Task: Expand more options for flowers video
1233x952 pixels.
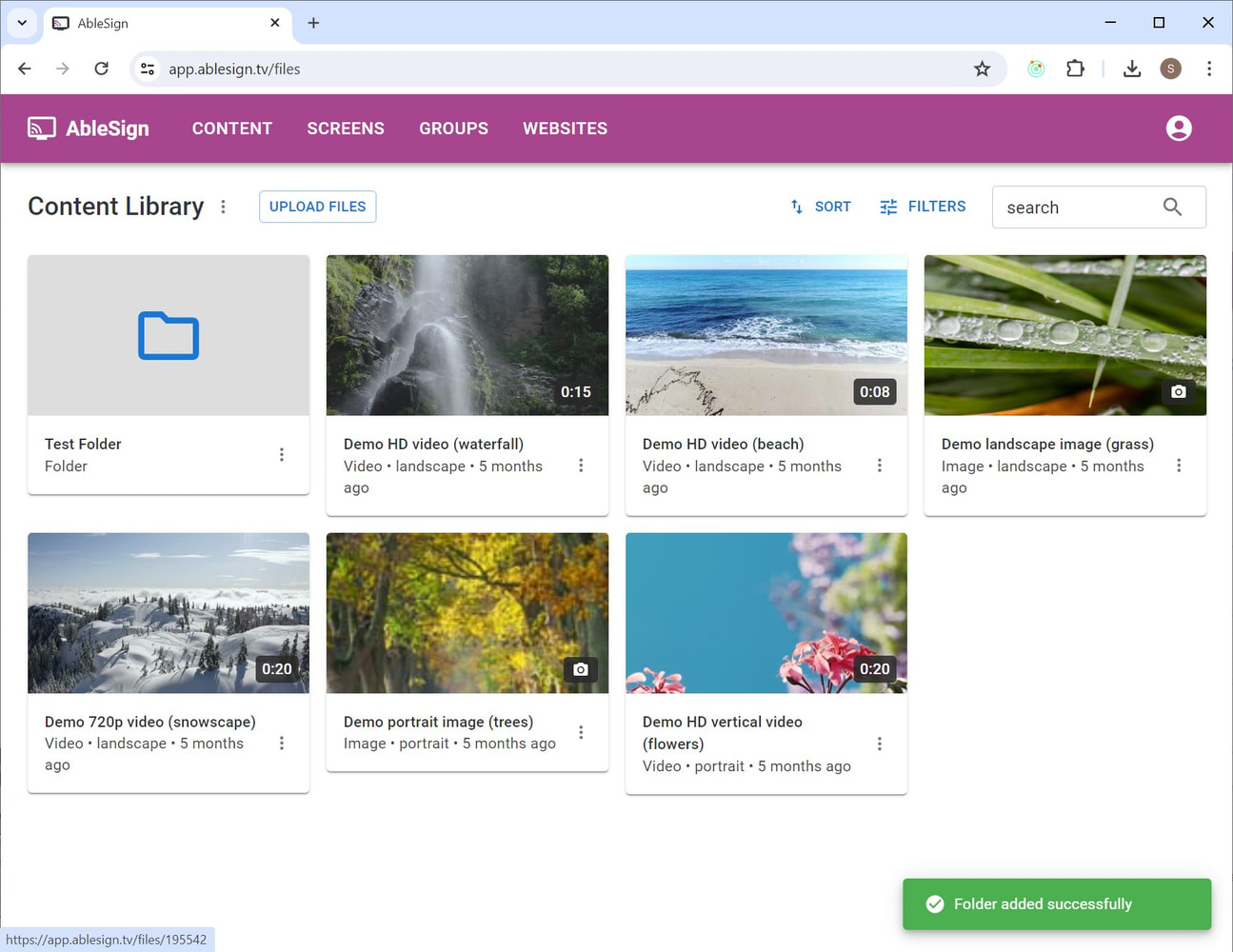Action: 880,744
